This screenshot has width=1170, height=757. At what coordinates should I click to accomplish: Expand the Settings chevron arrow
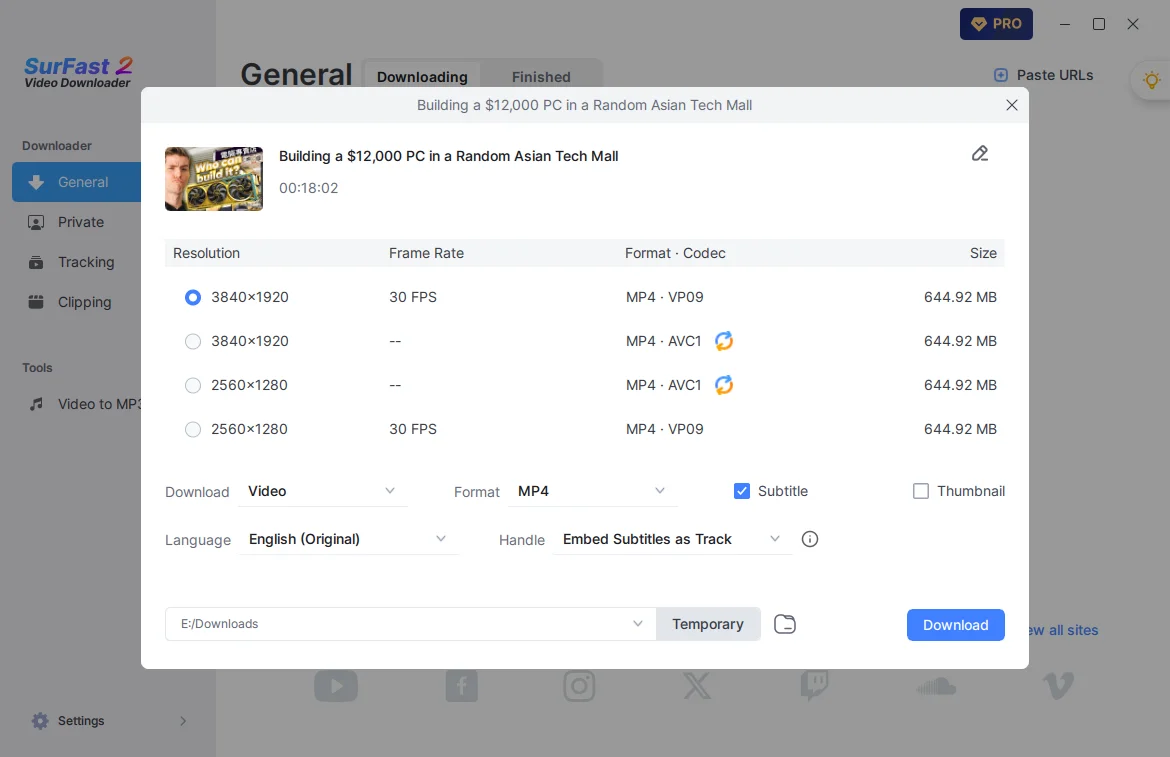click(183, 720)
